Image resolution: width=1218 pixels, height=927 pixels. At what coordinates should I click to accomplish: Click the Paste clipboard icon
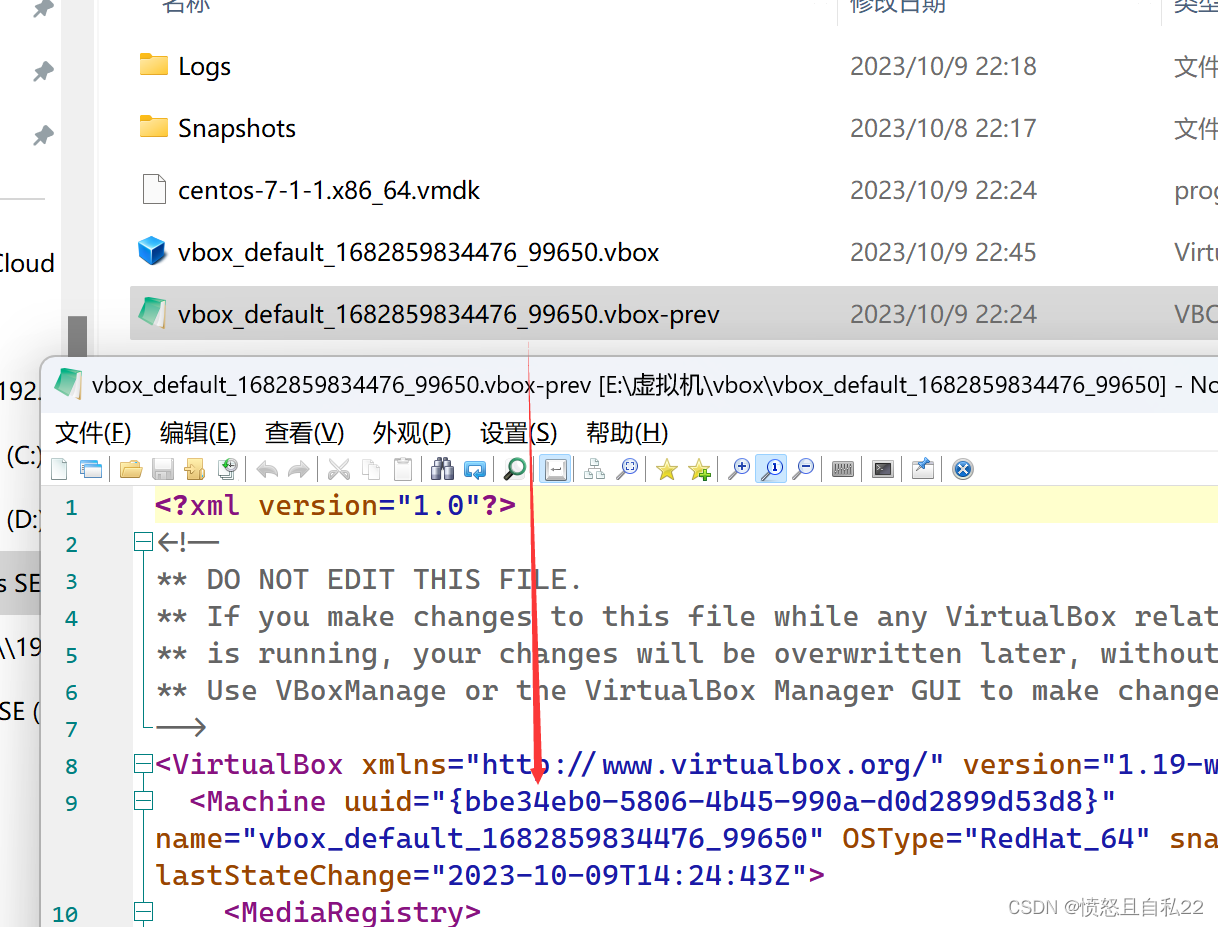coord(403,469)
